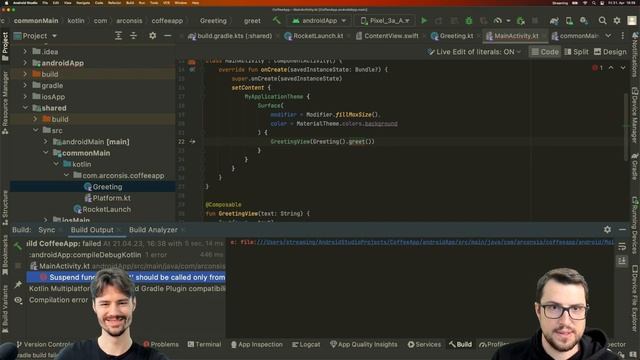
Task: Click the Sync Project with Gradle icon
Action: click(x=554, y=20)
